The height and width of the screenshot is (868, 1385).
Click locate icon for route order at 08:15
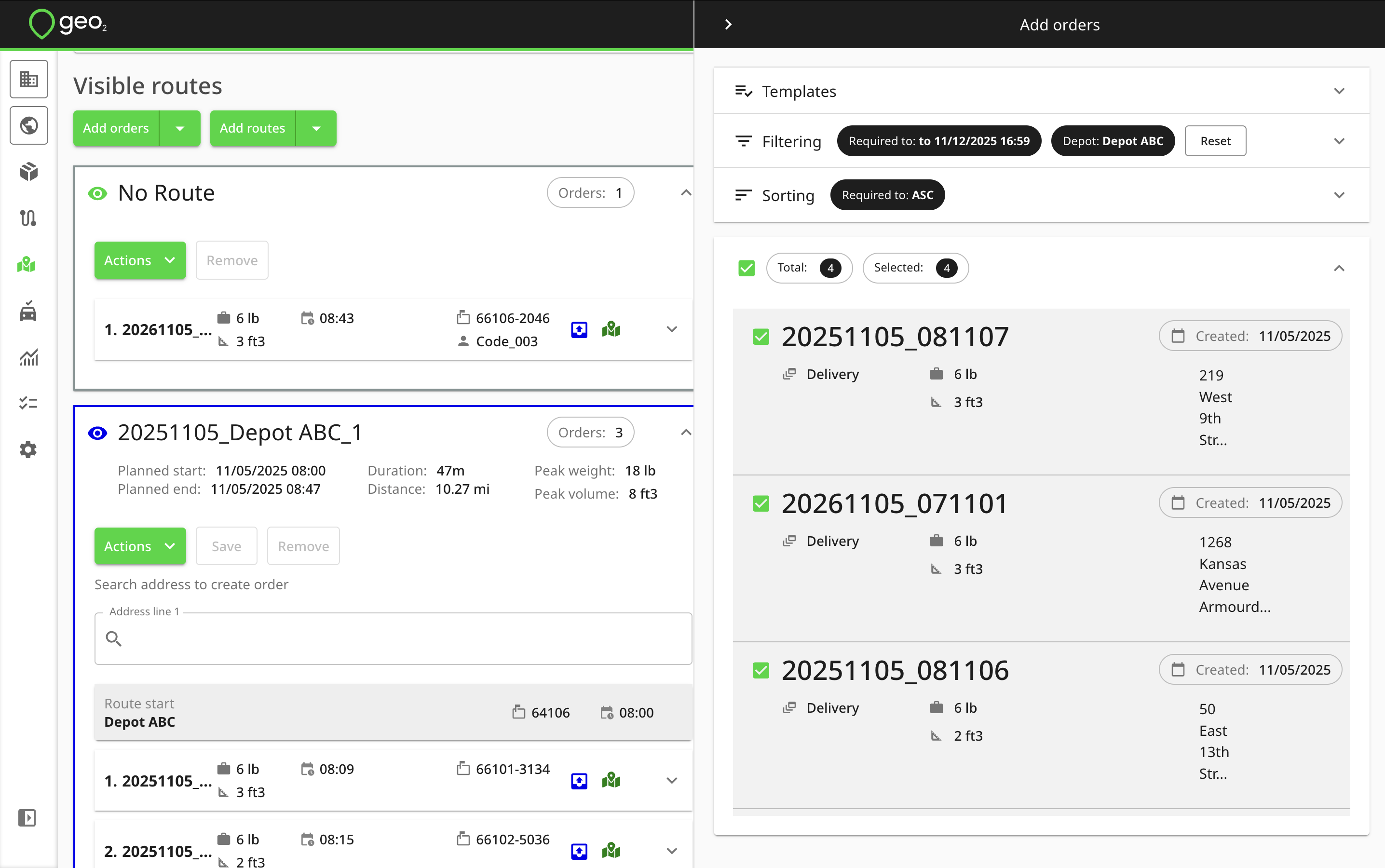(x=579, y=851)
